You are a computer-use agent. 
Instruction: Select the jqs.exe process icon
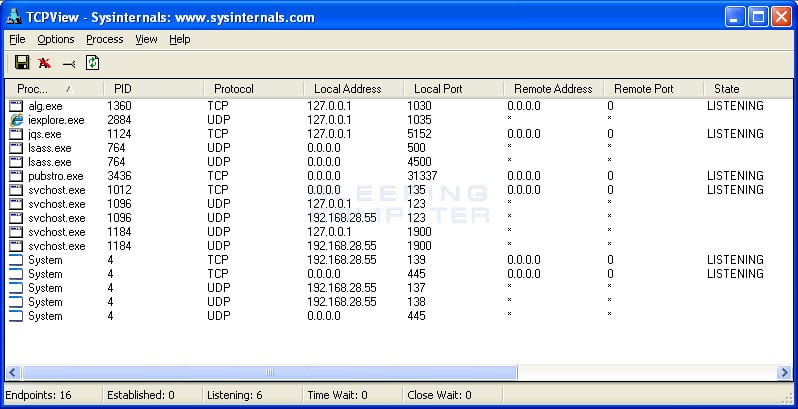point(16,134)
